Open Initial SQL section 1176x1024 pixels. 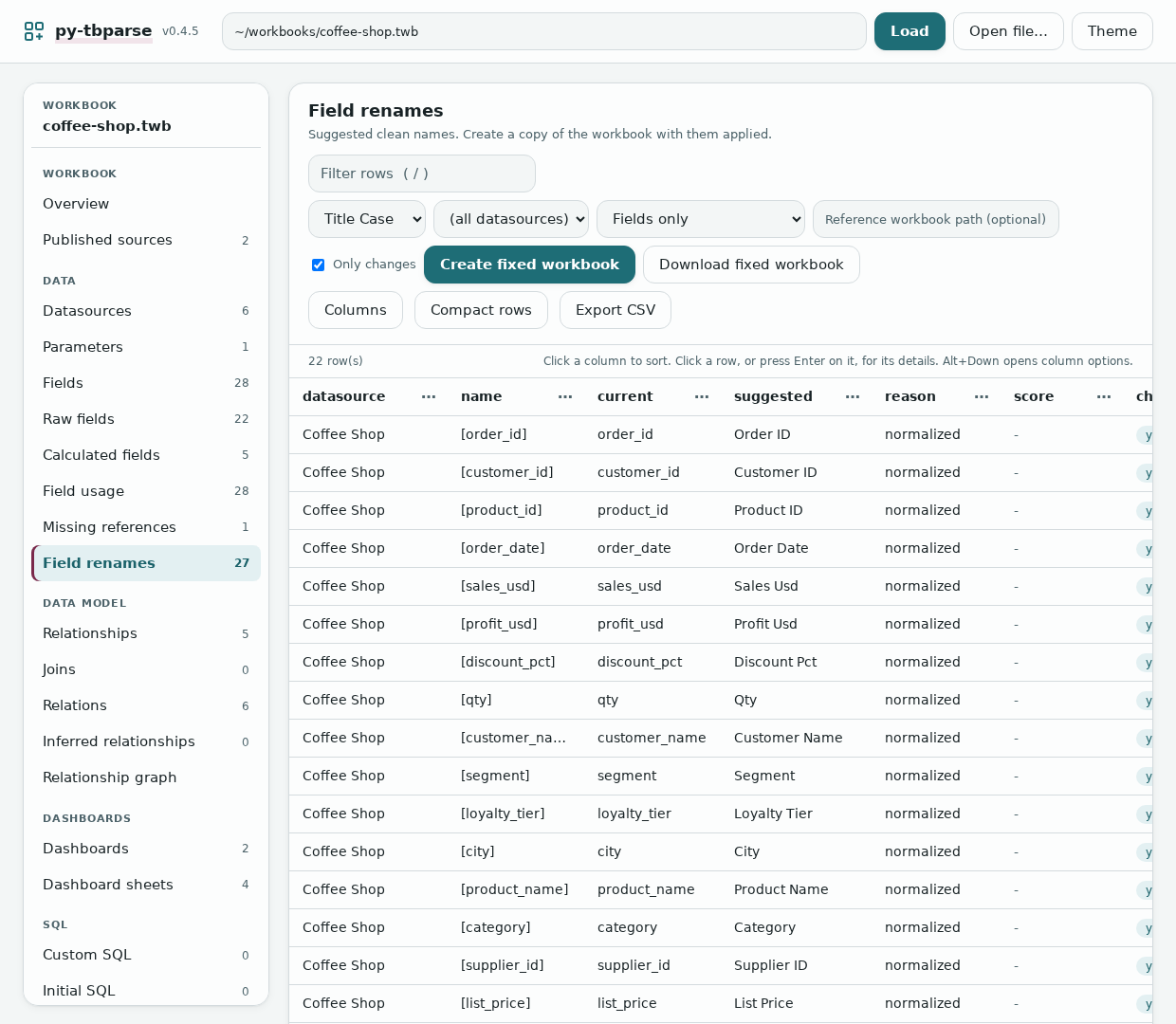point(146,991)
